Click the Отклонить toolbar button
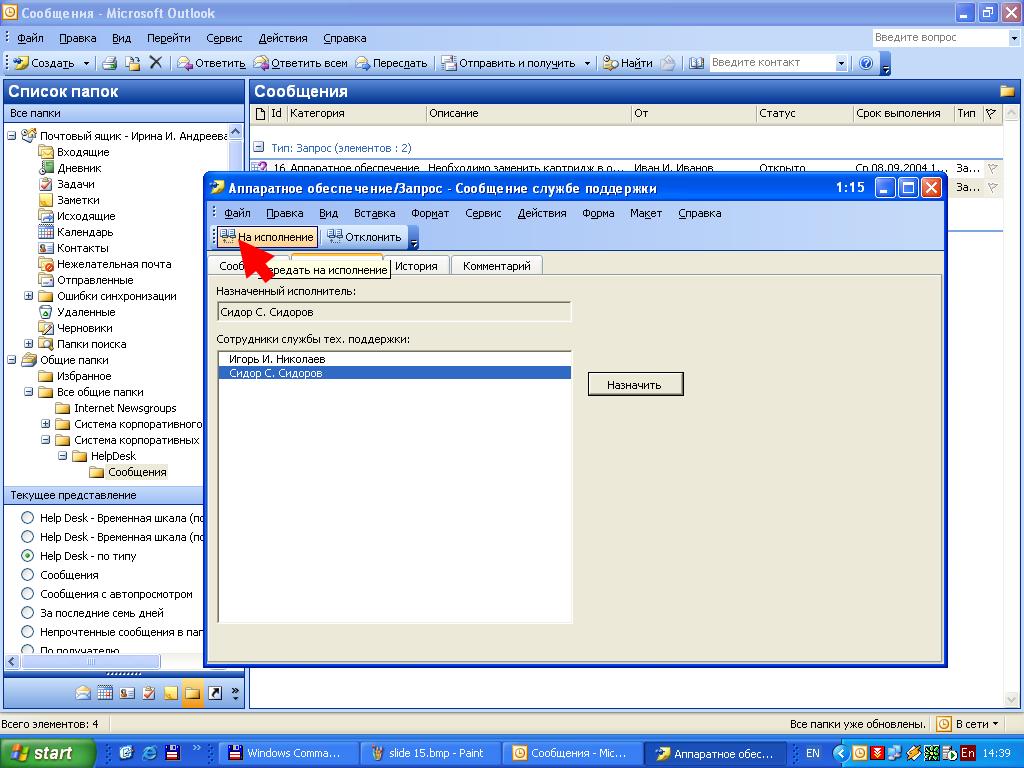The width and height of the screenshot is (1024, 768). (x=364, y=236)
